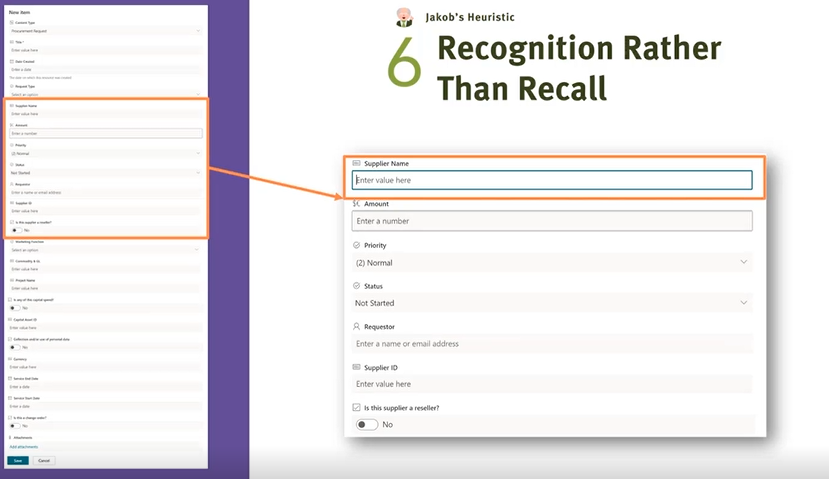Viewport: 829px width, 479px height.
Task: Open the Request Type dropdown in small form
Action: coord(105,94)
